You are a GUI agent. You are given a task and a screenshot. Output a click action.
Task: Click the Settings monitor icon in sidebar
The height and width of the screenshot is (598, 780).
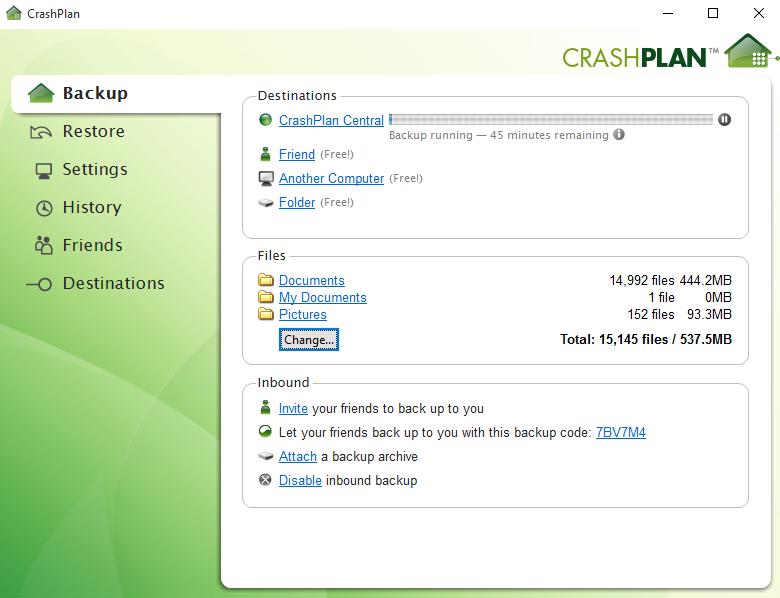point(44,171)
